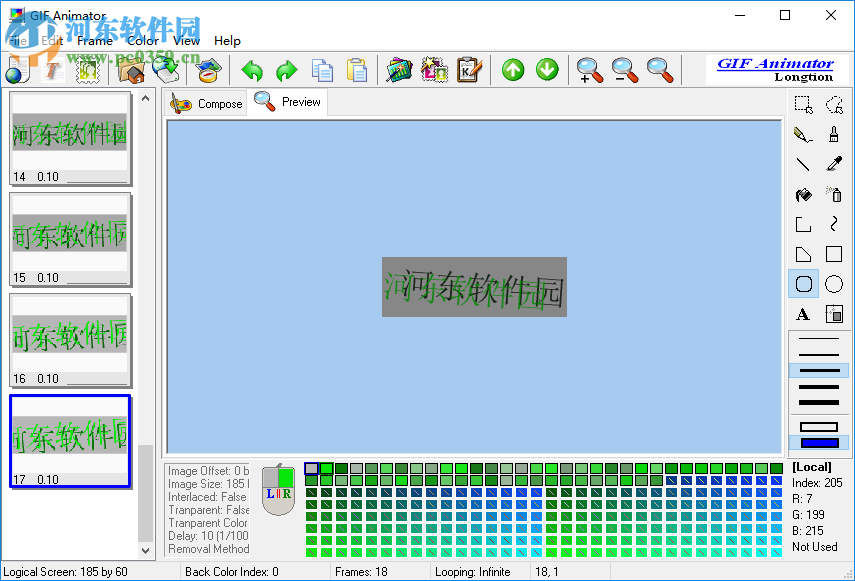
Task: Select the paint bucket fill tool
Action: pyautogui.click(x=802, y=193)
